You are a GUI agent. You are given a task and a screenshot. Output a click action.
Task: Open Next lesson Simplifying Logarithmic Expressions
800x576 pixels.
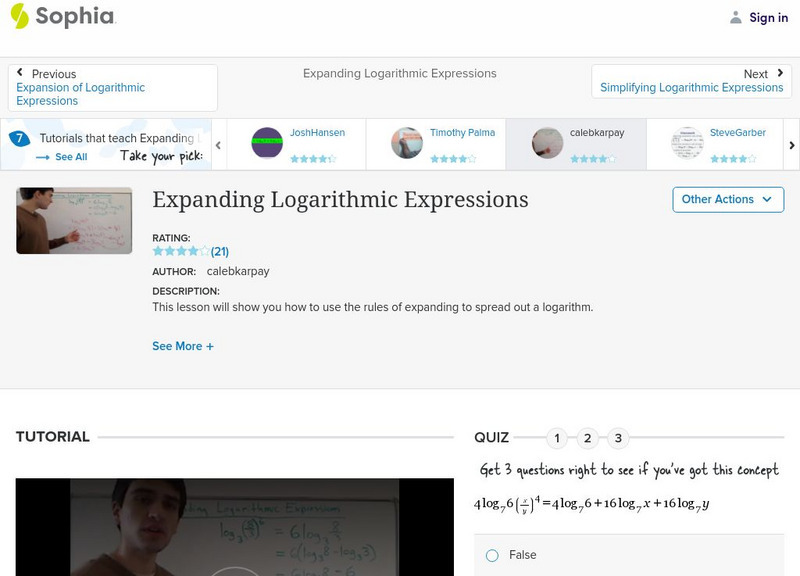(690, 87)
